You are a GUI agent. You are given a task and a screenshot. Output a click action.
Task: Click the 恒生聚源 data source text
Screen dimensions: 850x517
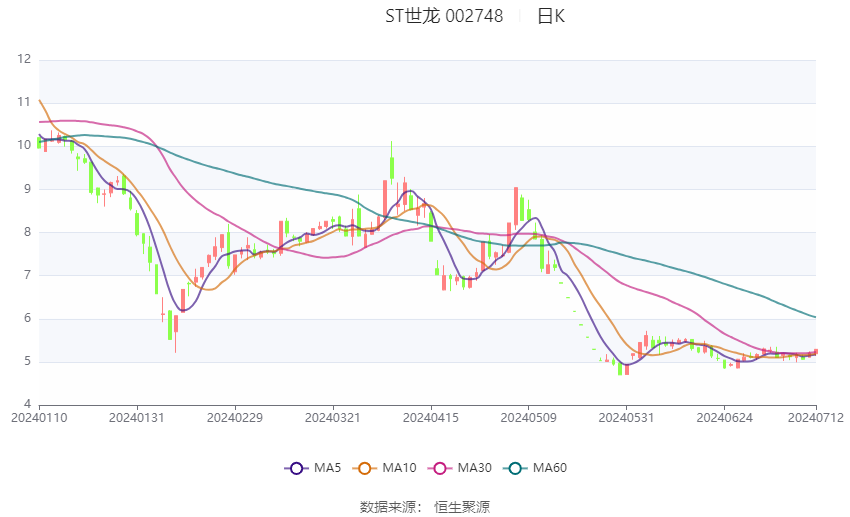point(462,507)
